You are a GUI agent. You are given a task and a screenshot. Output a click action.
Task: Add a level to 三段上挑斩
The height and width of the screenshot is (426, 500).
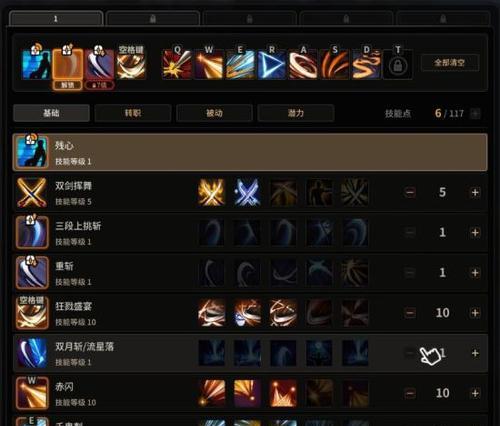pos(475,232)
